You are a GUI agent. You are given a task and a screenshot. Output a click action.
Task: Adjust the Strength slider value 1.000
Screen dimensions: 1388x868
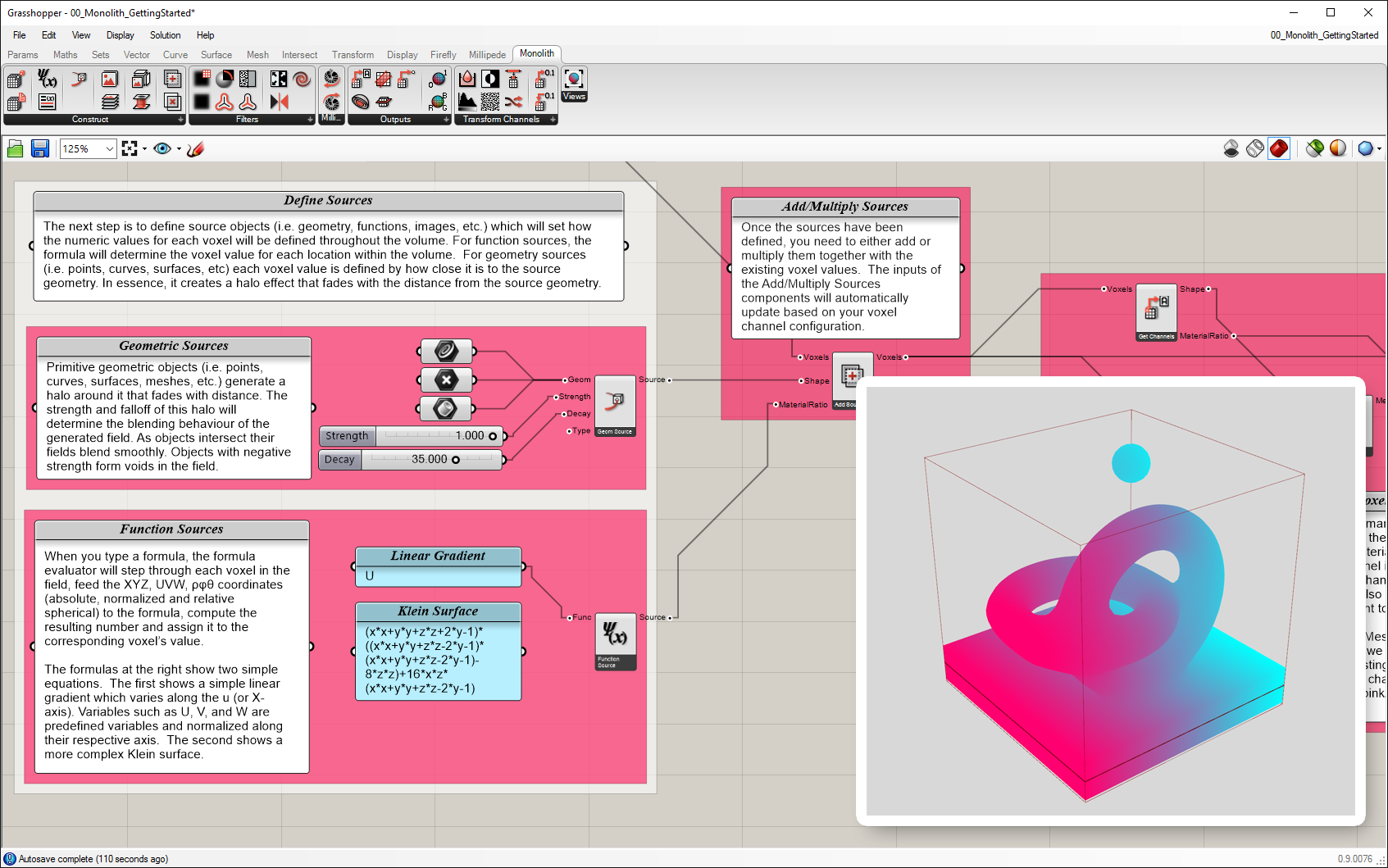pos(411,436)
